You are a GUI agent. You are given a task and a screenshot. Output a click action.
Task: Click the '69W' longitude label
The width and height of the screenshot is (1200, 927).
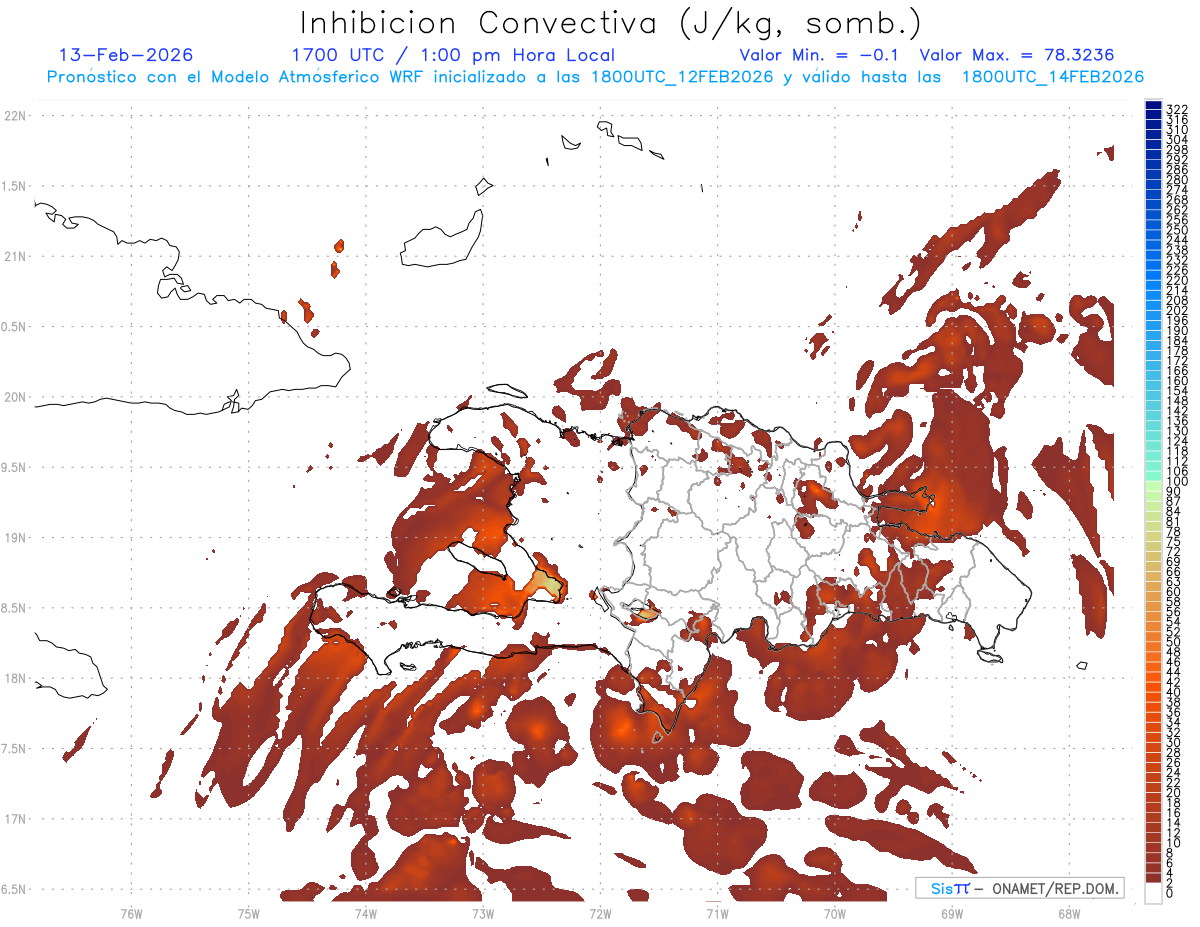952,913
